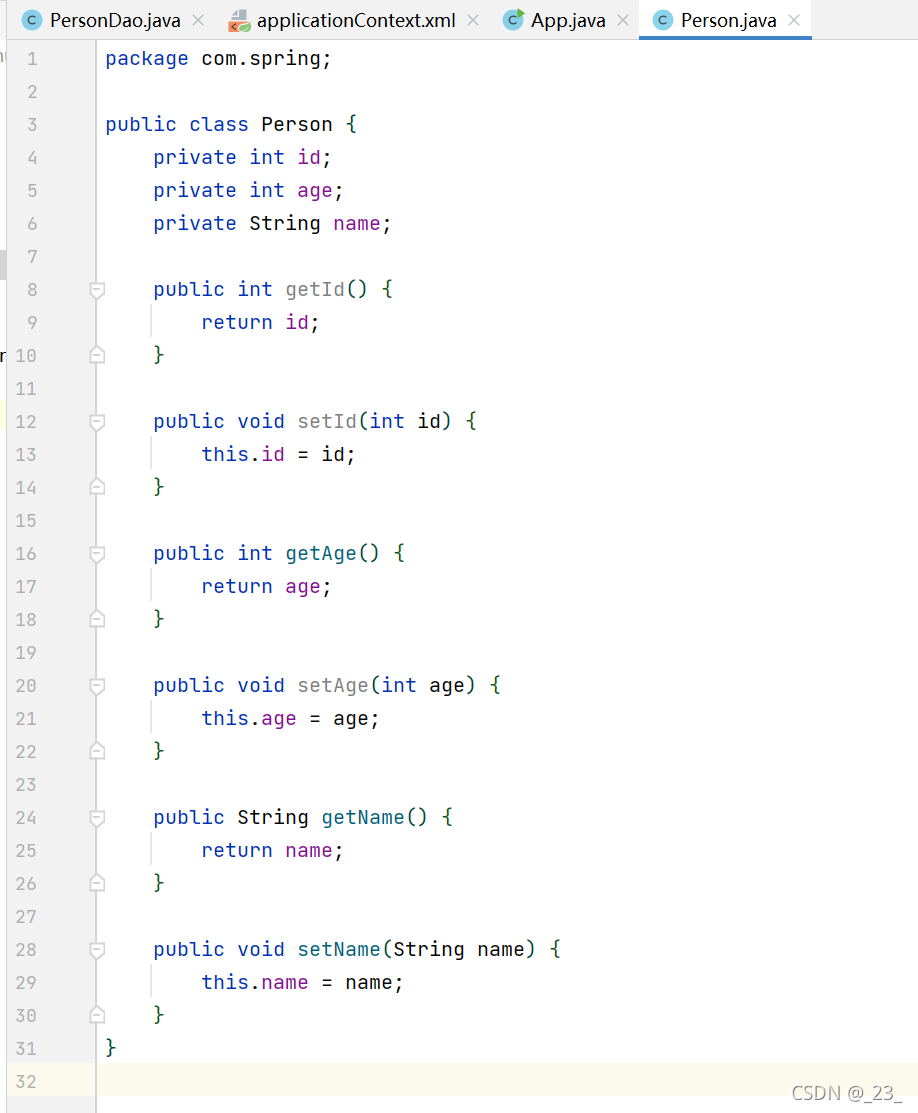Close the Person.java tab
The width and height of the screenshot is (918, 1113).
pos(794,21)
